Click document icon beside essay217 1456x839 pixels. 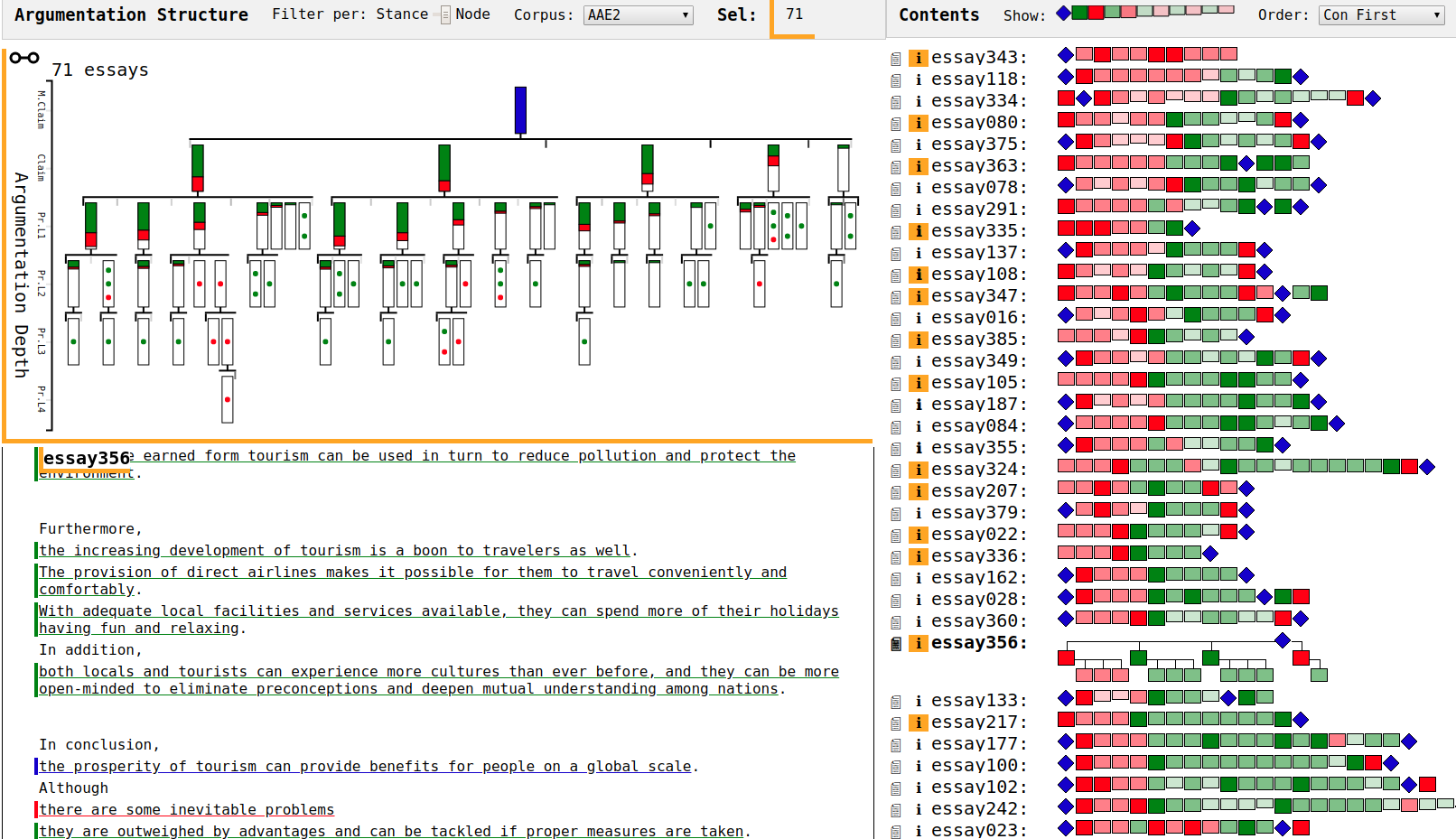tap(895, 723)
